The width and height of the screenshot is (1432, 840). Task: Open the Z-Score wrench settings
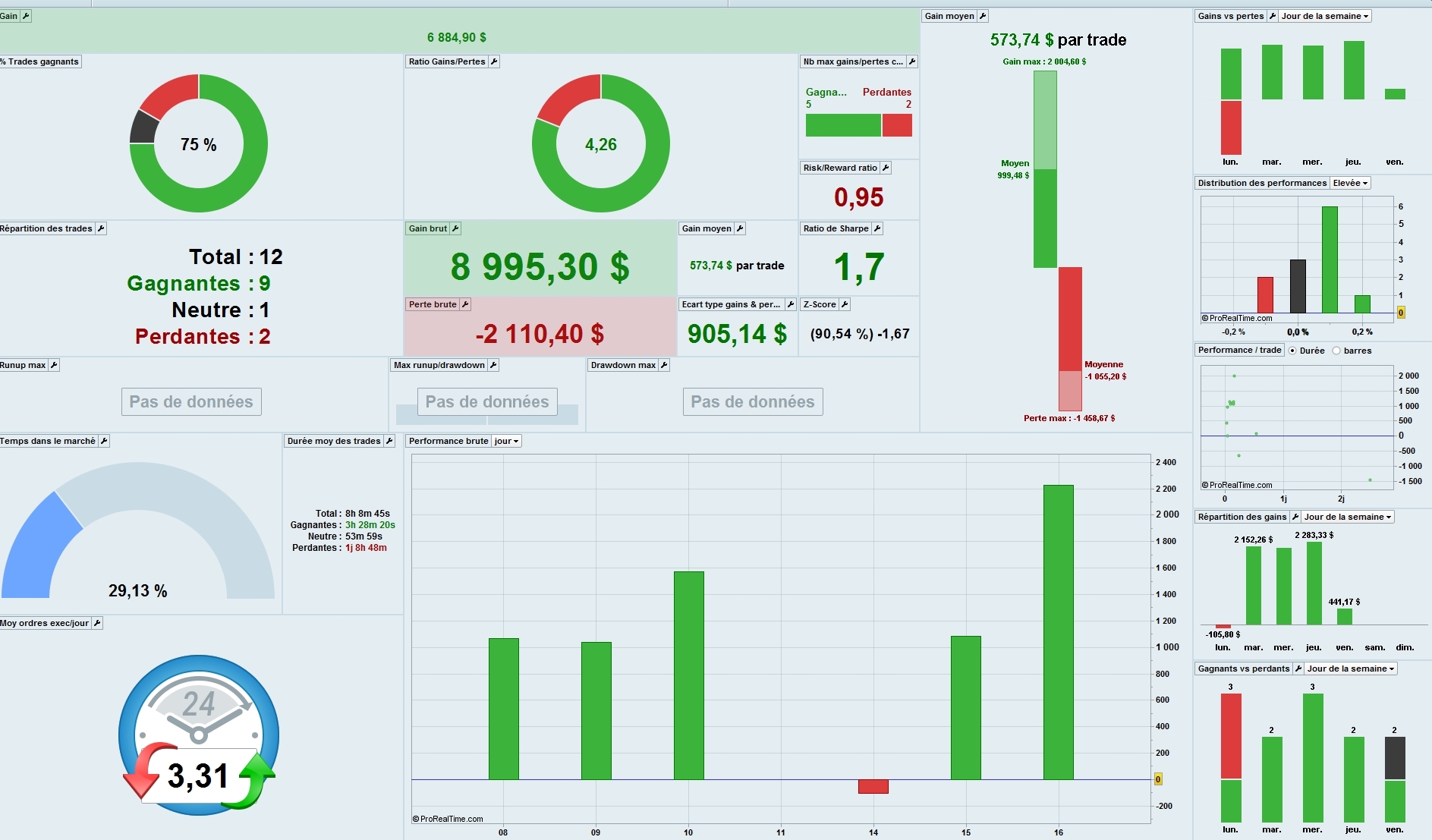(x=845, y=304)
